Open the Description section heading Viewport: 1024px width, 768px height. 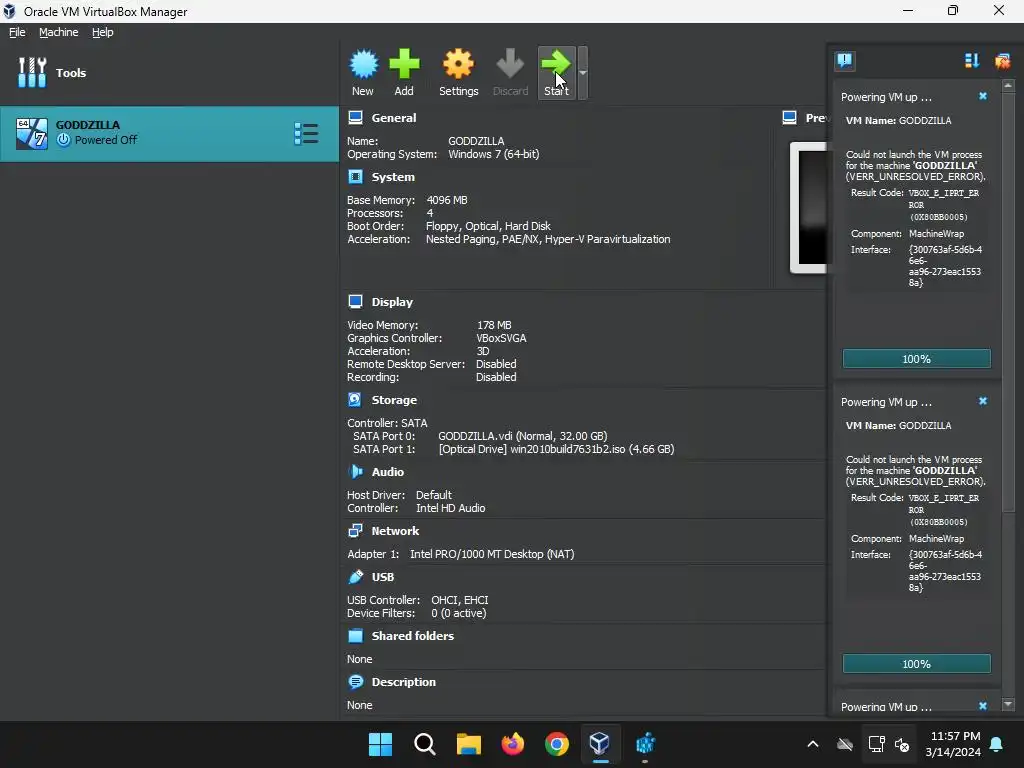click(x=404, y=682)
